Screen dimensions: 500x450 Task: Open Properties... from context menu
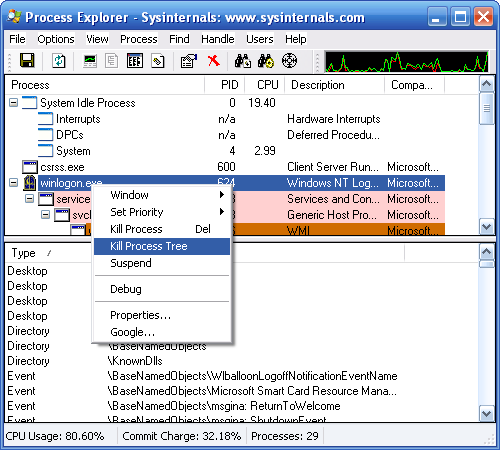point(162,315)
